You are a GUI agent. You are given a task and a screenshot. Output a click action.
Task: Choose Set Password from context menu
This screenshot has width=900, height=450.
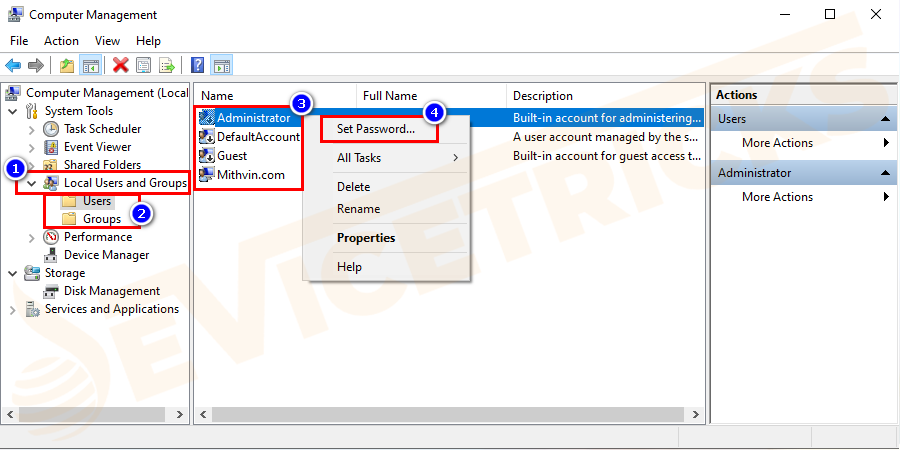[376, 129]
